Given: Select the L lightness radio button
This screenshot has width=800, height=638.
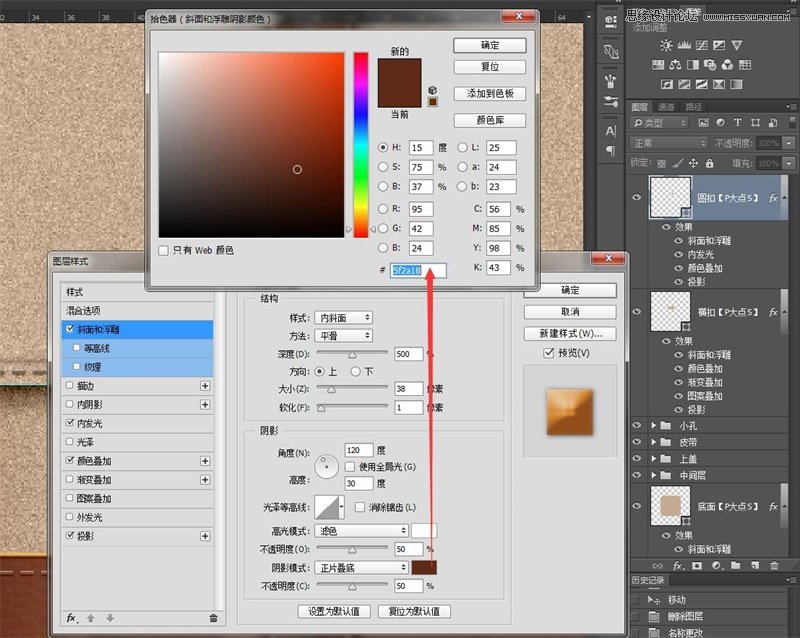Looking at the screenshot, I should (x=462, y=147).
